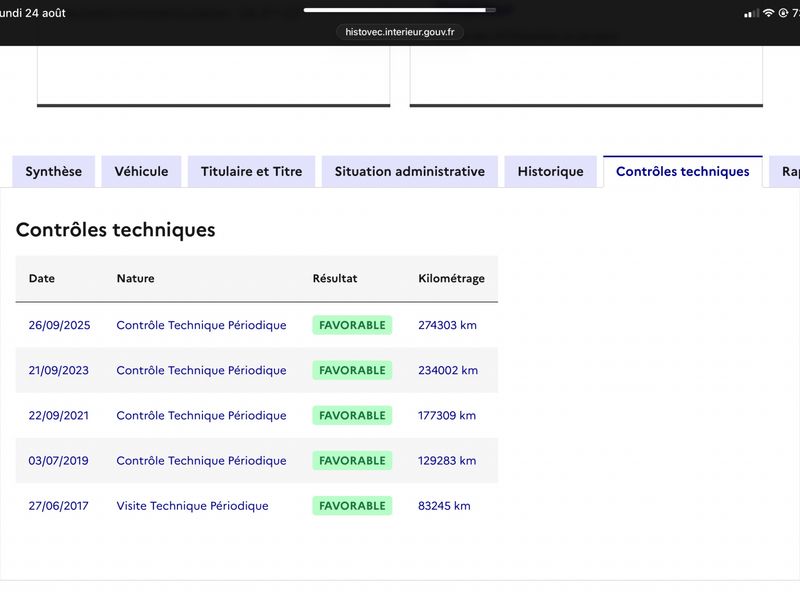Click the FAVORABLE badge for 27/06/2017
The image size is (800, 600).
352,506
